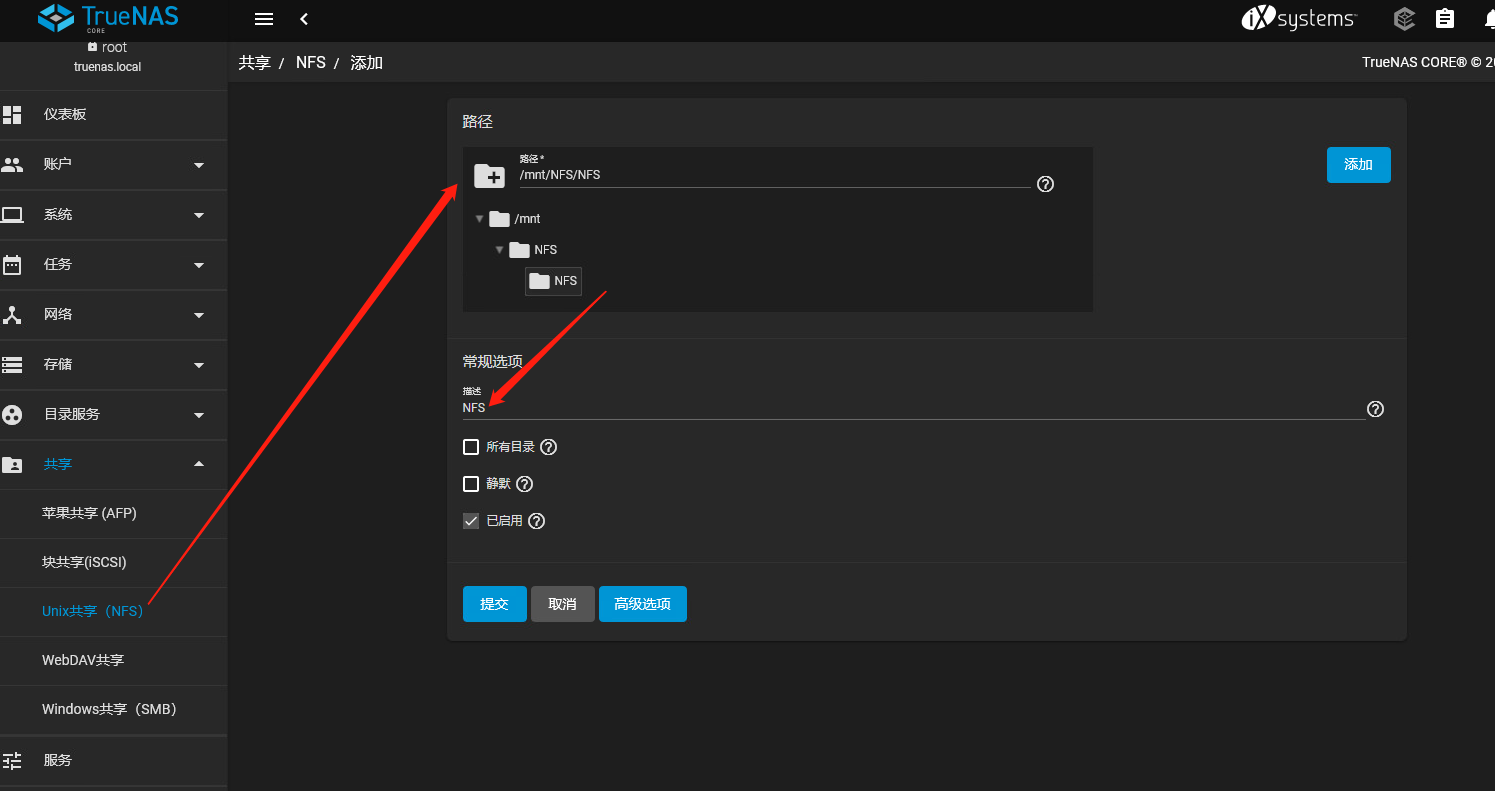1495x791 pixels.
Task: Collapse the first NFS tree node triangle
Action: point(499,249)
